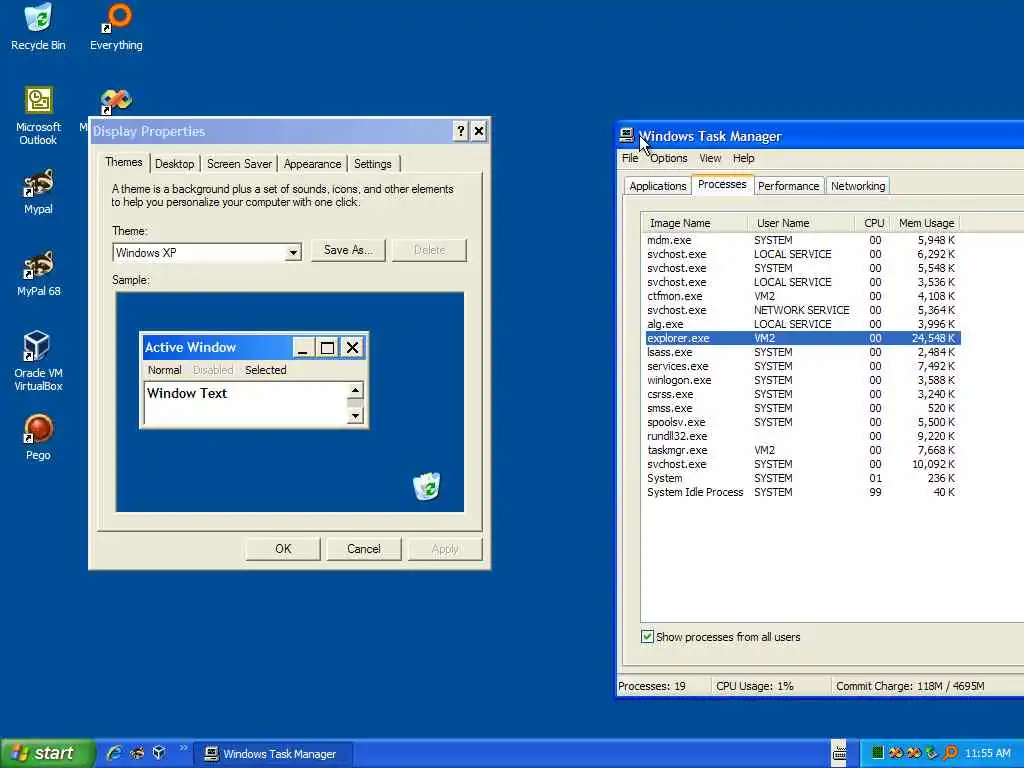Launch VirtualBox from the Quick Launch bar
The height and width of the screenshot is (768, 1024).
pos(159,753)
